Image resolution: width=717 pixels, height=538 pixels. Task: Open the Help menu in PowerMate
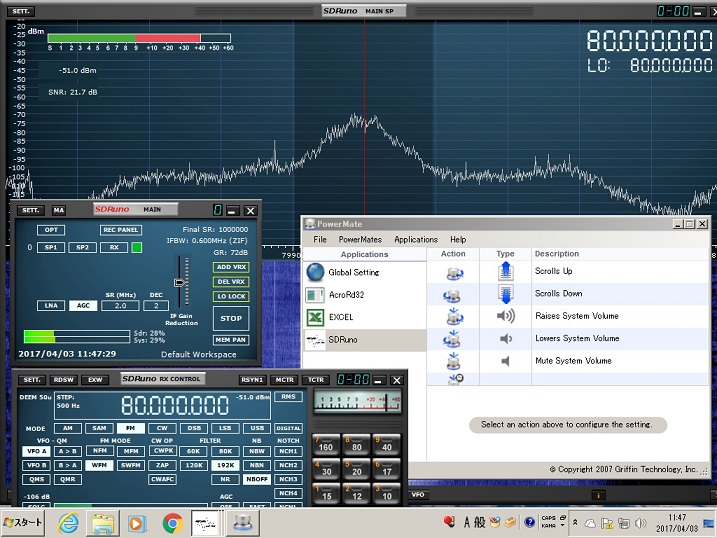coord(458,240)
